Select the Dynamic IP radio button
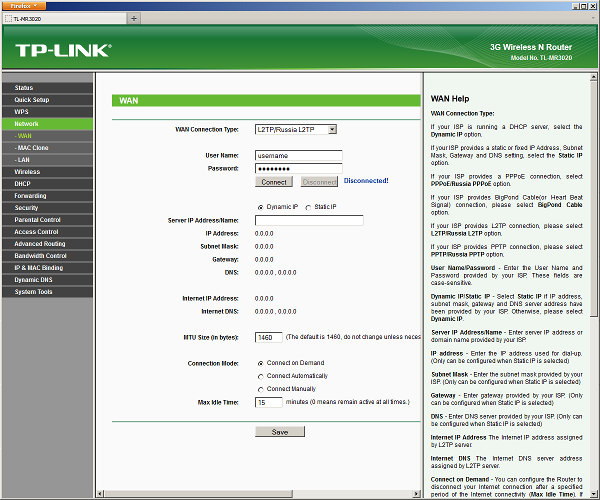Viewport: 600px width, 500px height. coord(260,207)
